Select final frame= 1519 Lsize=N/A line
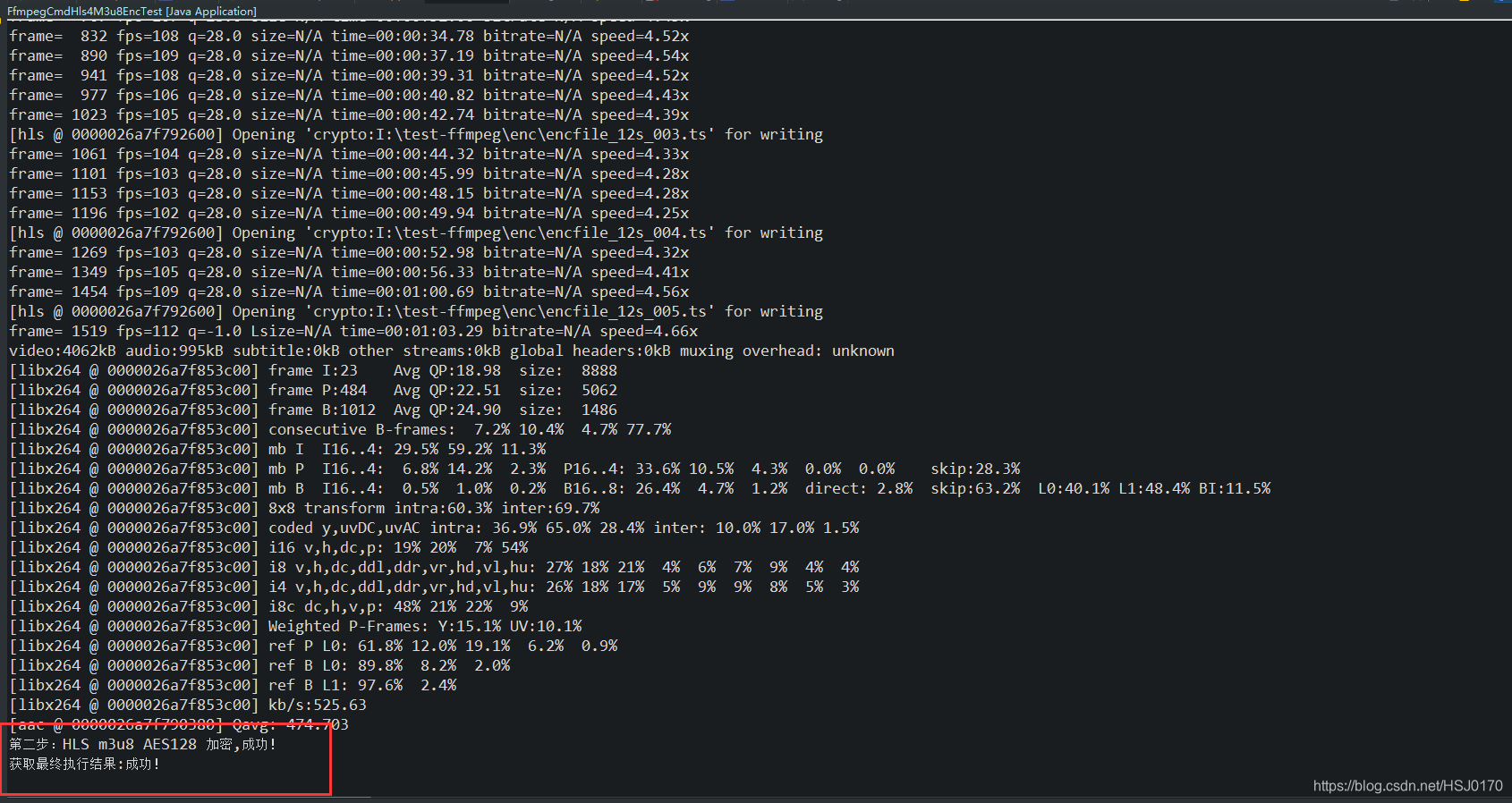1512x803 pixels. pos(353,331)
